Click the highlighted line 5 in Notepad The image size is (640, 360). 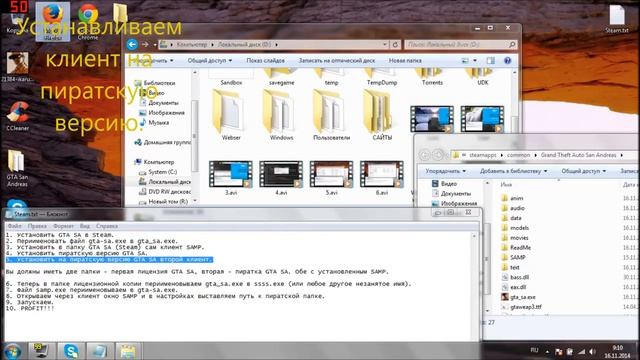[109, 260]
